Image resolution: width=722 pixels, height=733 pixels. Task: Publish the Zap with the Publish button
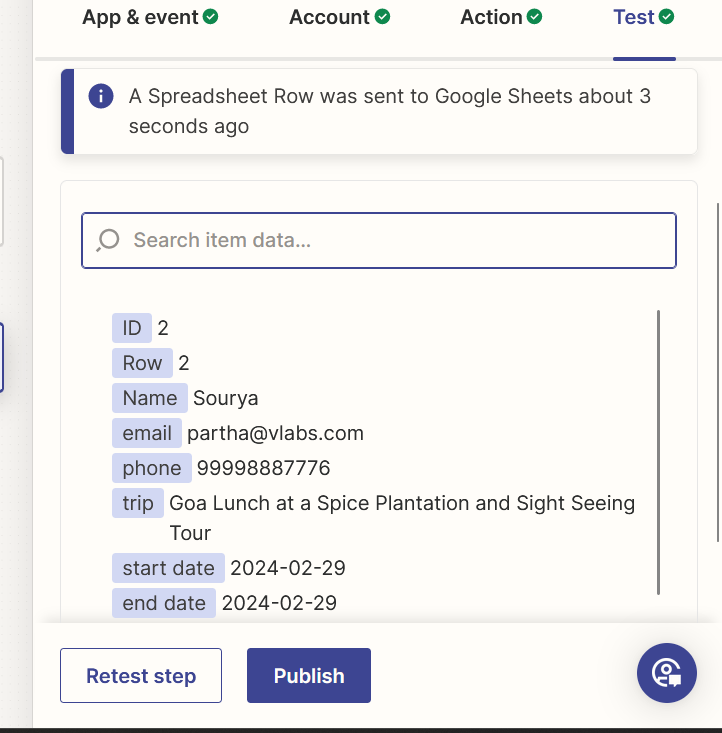[x=308, y=676]
